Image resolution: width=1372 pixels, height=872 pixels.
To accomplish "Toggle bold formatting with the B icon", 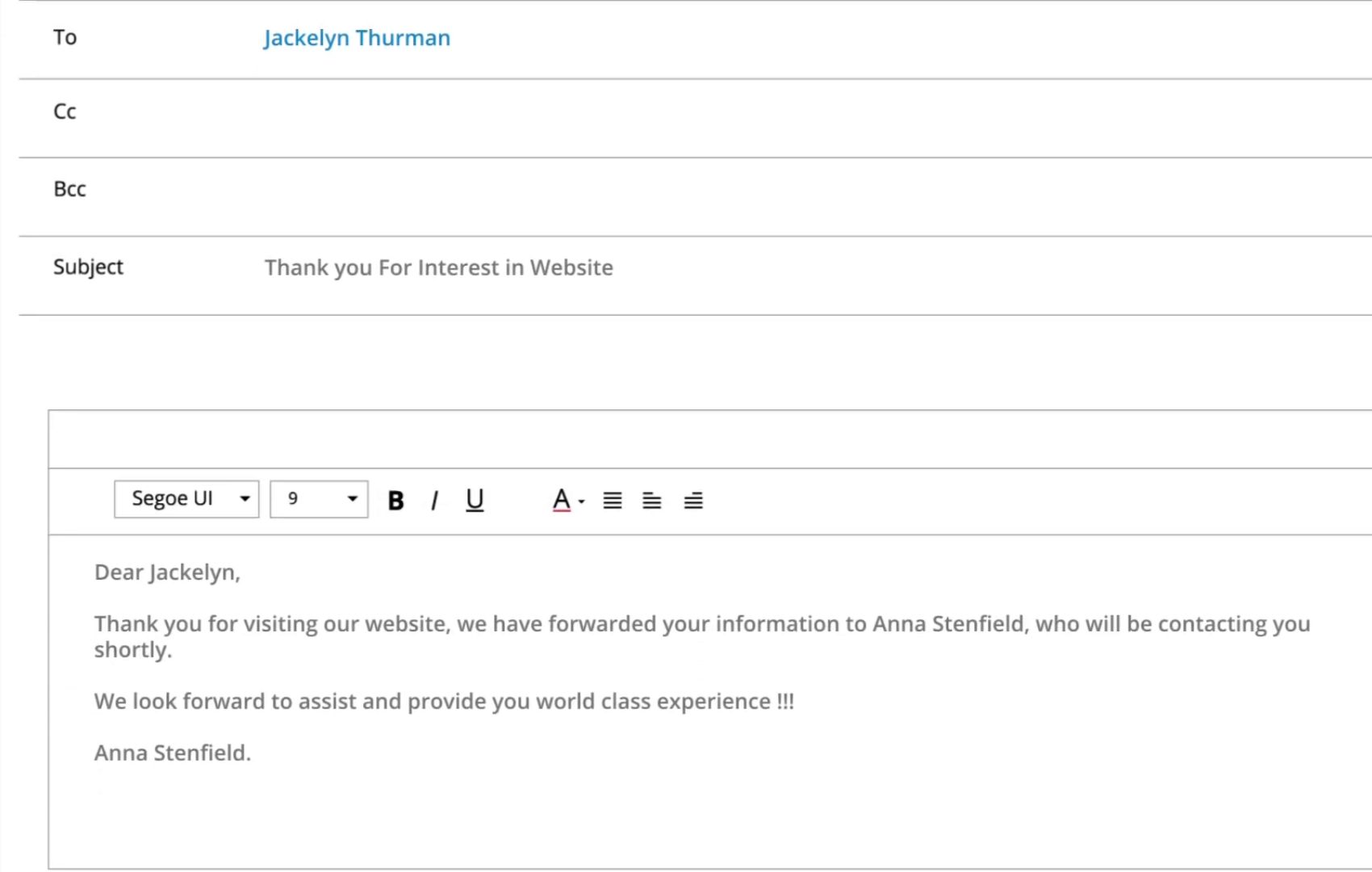I will tap(395, 501).
